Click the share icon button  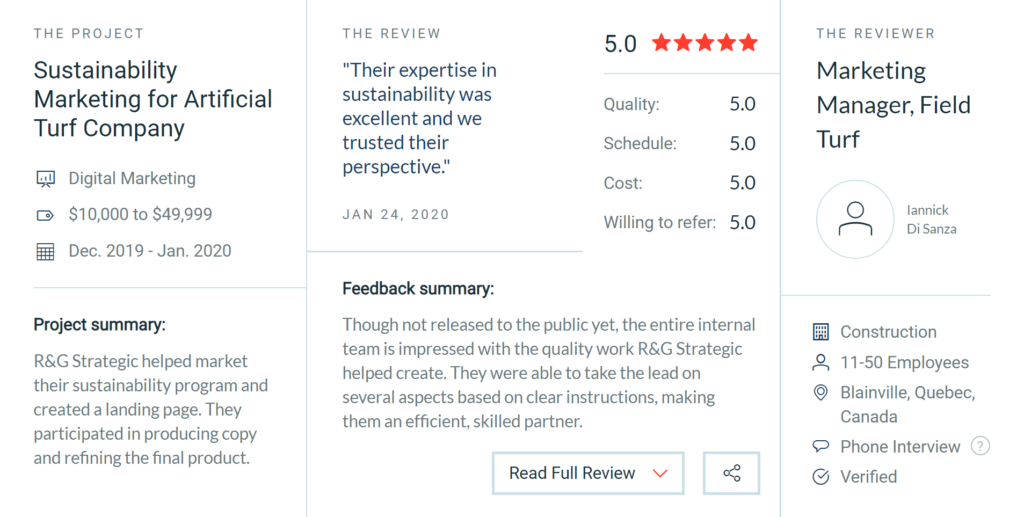731,473
